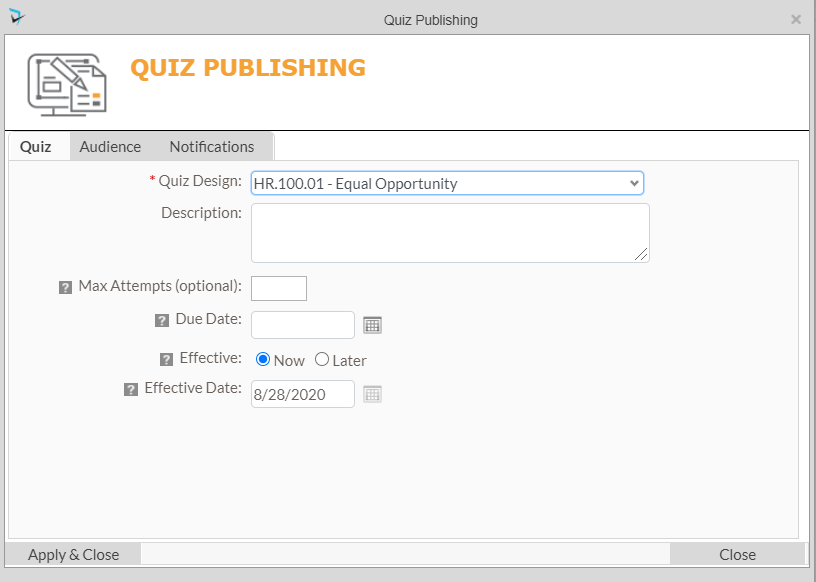This screenshot has width=816, height=582.
Task: Click the Quiz Publishing header graphic icon
Action: [66, 84]
